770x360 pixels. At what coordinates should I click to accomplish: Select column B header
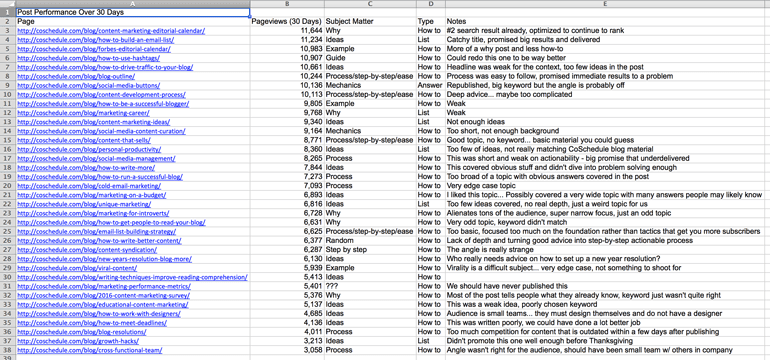[x=287, y=3]
